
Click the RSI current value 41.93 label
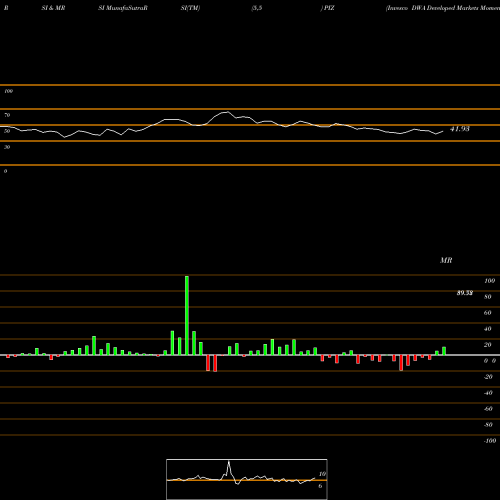[x=460, y=129]
